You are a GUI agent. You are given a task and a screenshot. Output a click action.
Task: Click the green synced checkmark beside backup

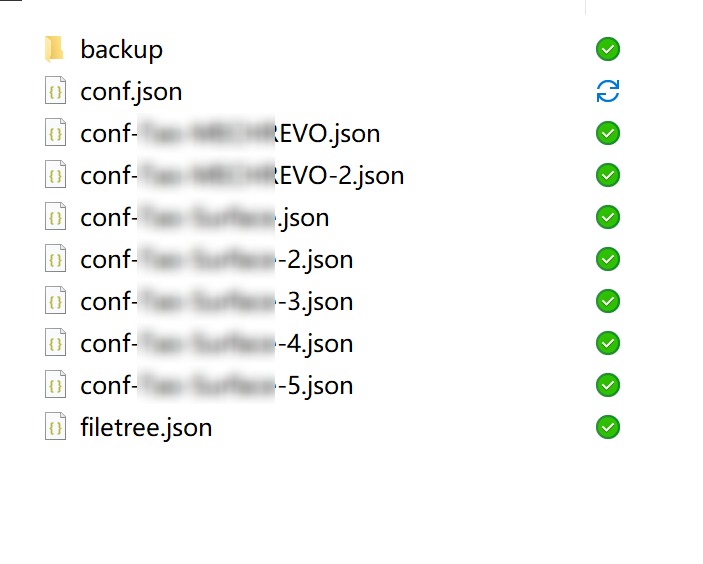608,48
